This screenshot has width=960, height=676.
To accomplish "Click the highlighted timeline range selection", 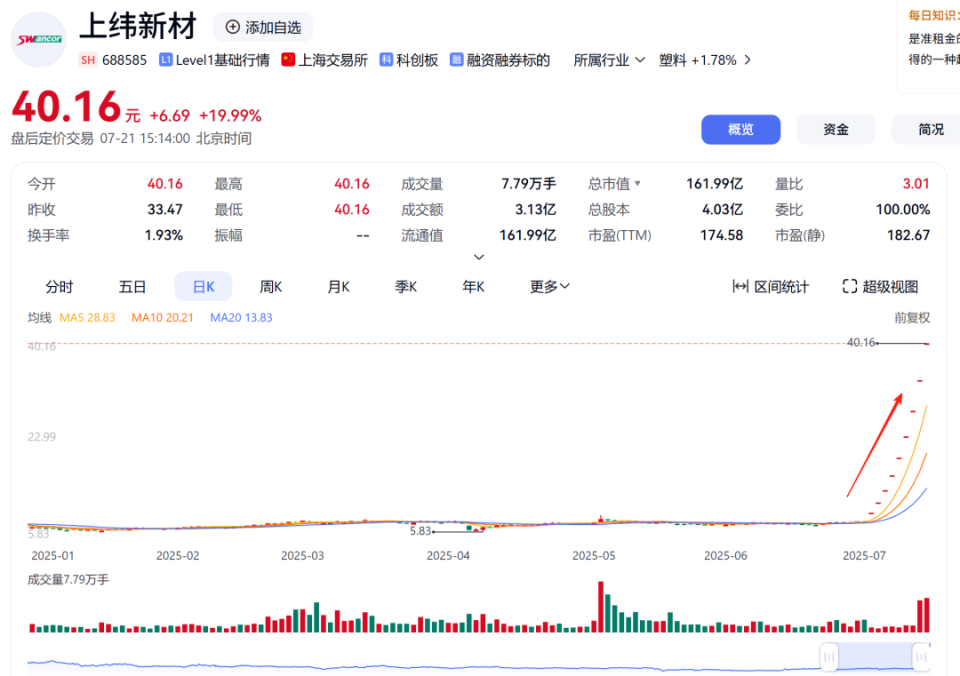I will (x=875, y=657).
